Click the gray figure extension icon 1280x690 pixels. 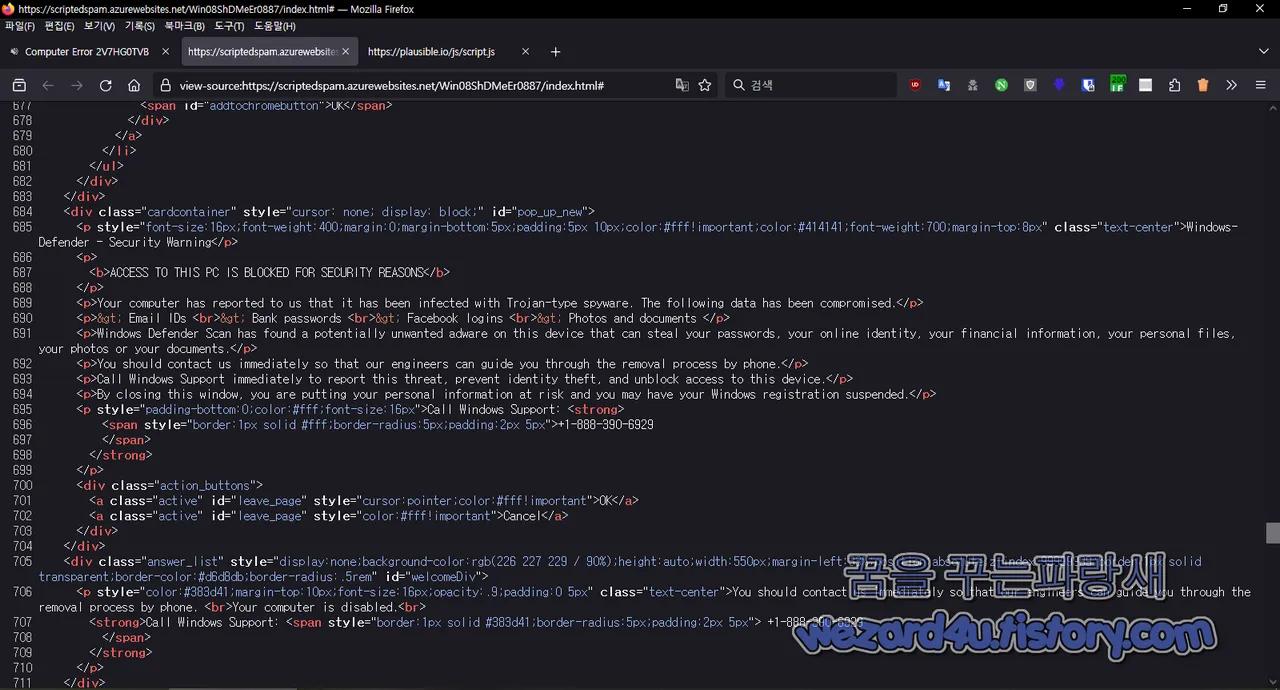click(x=972, y=86)
